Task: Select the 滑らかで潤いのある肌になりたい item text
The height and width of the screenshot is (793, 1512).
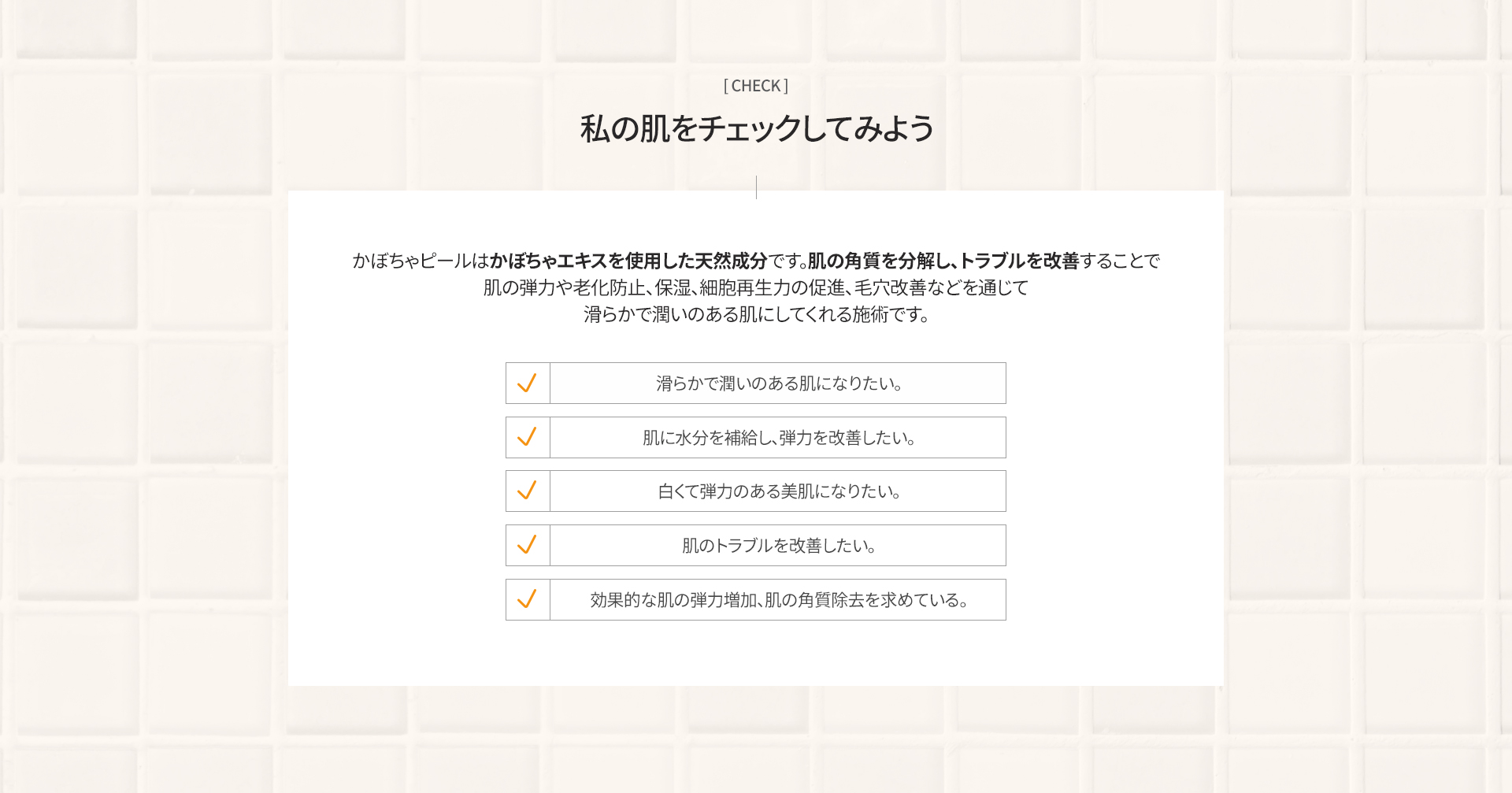Action: click(779, 384)
